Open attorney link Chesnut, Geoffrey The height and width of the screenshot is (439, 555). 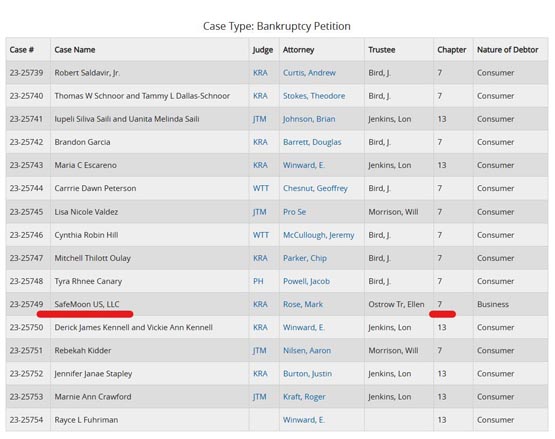tap(315, 188)
